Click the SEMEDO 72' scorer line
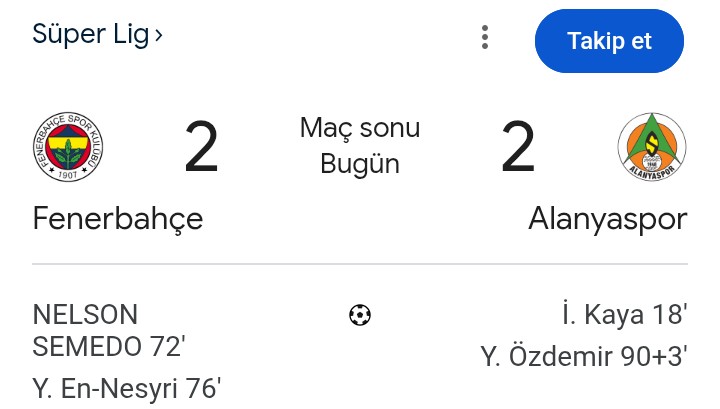The width and height of the screenshot is (720, 409). [x=109, y=347]
